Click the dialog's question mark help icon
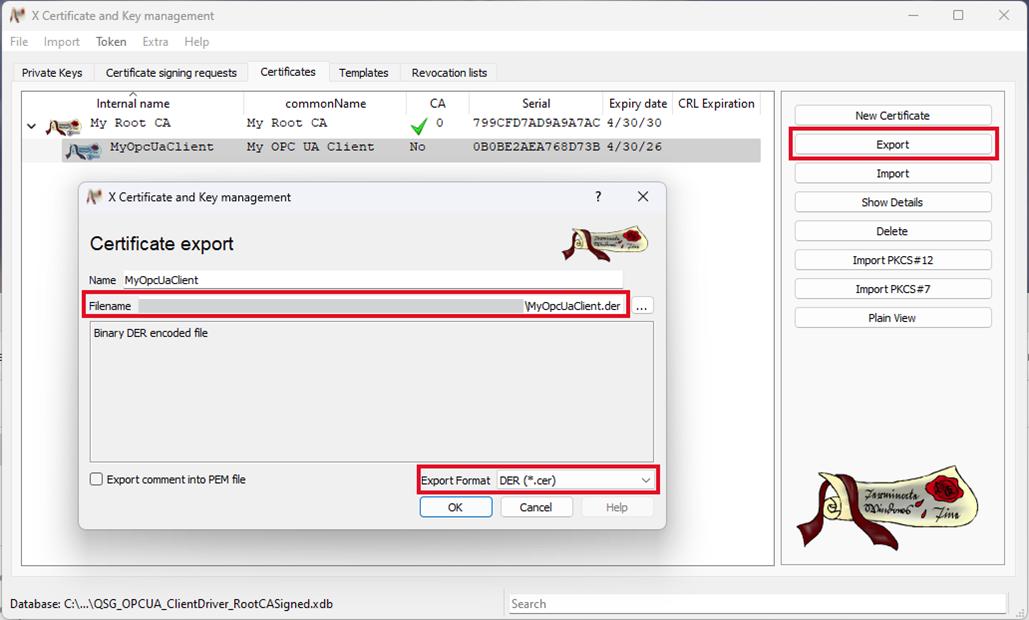 [x=598, y=197]
